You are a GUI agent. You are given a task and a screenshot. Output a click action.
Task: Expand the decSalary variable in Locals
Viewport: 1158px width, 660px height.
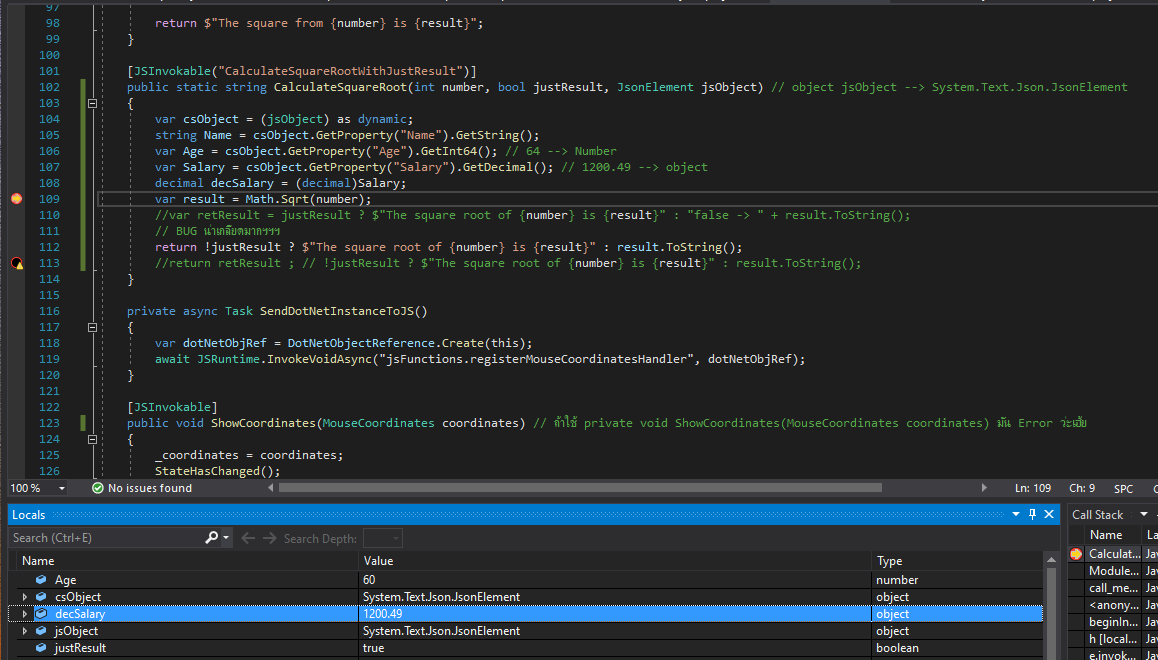pos(24,613)
